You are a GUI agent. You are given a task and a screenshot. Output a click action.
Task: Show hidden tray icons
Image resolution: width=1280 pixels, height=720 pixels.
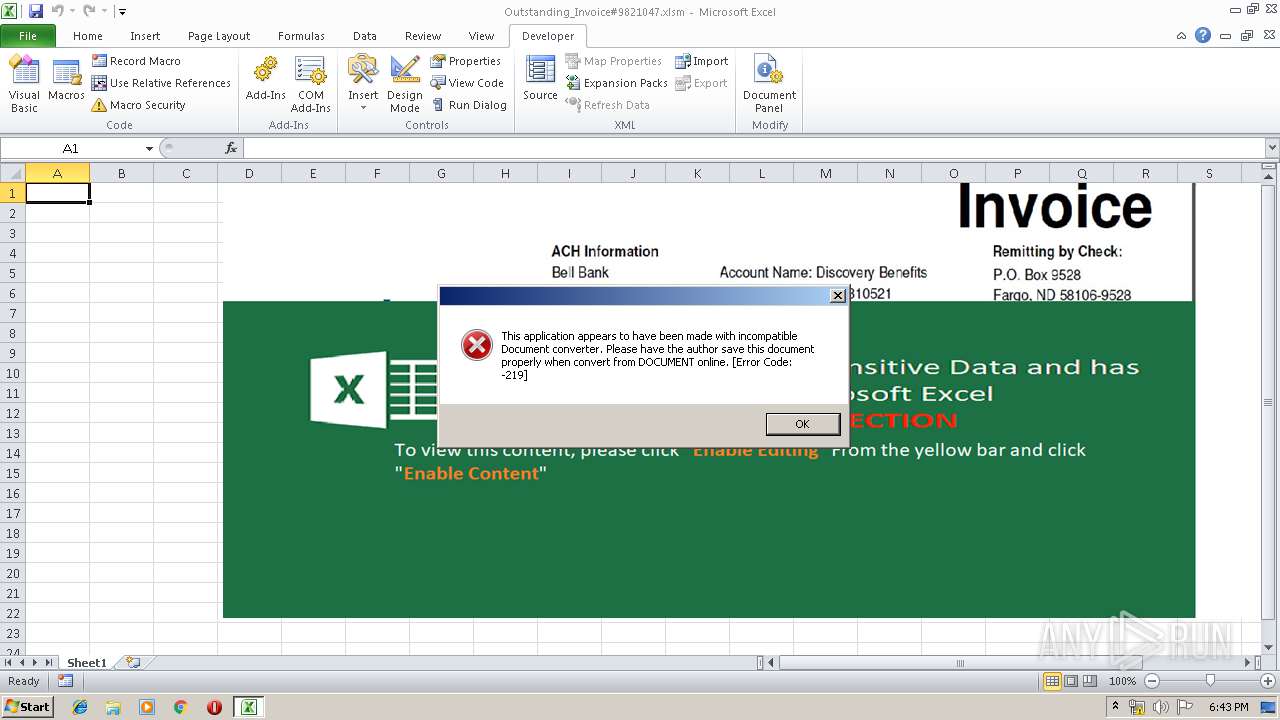pos(1116,707)
